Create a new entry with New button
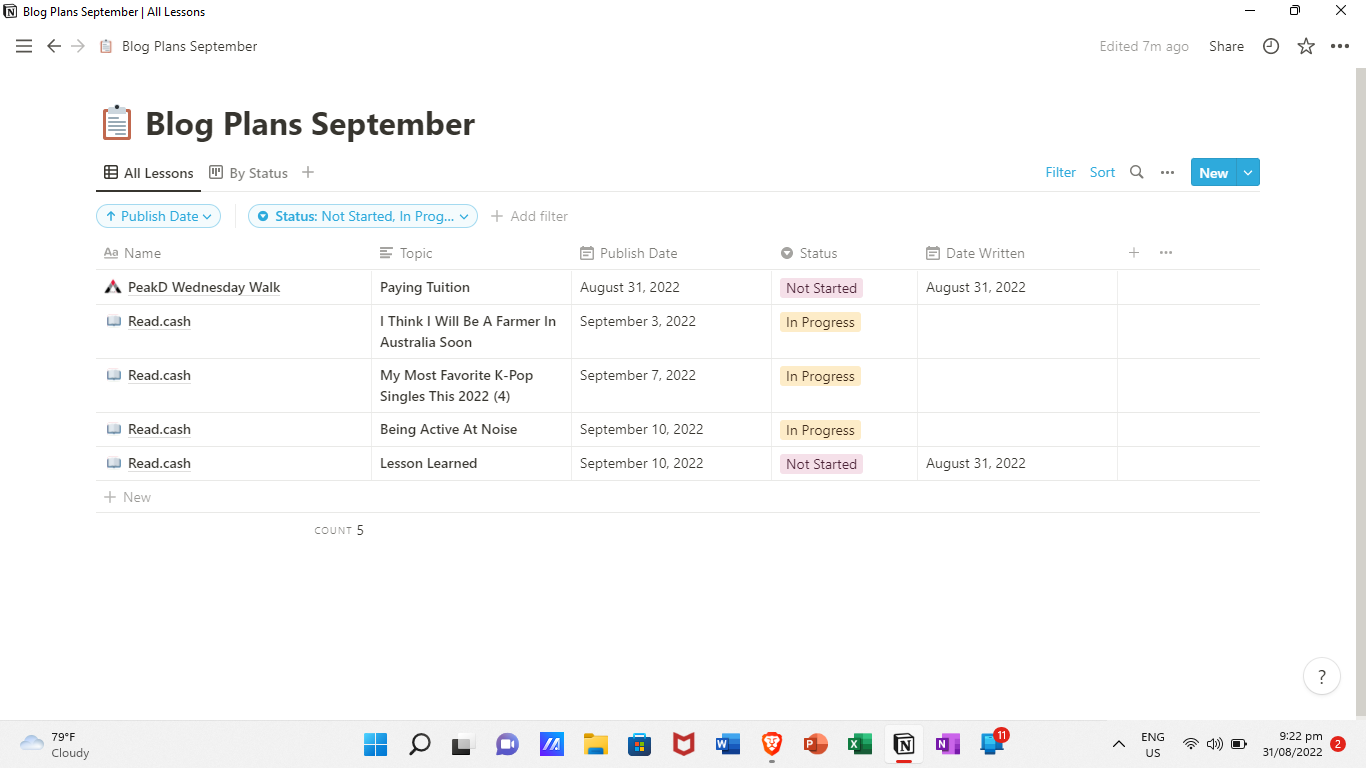Screen dimensions: 1366x768 1213,172
